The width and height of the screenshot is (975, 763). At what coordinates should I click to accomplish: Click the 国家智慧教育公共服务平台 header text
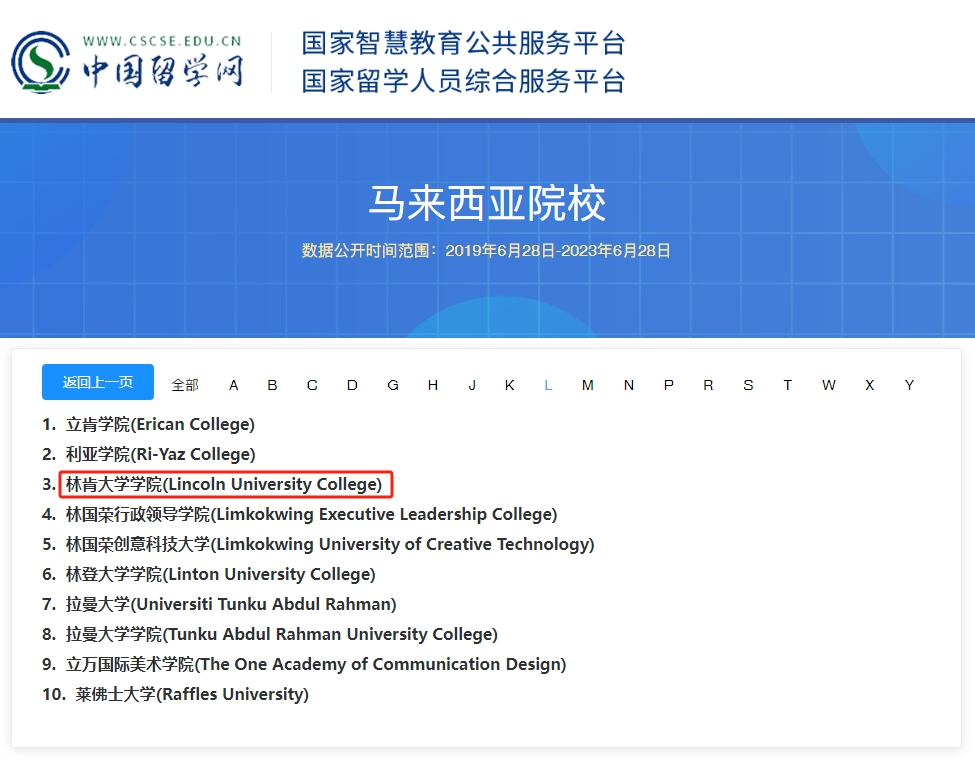pyautogui.click(x=463, y=44)
